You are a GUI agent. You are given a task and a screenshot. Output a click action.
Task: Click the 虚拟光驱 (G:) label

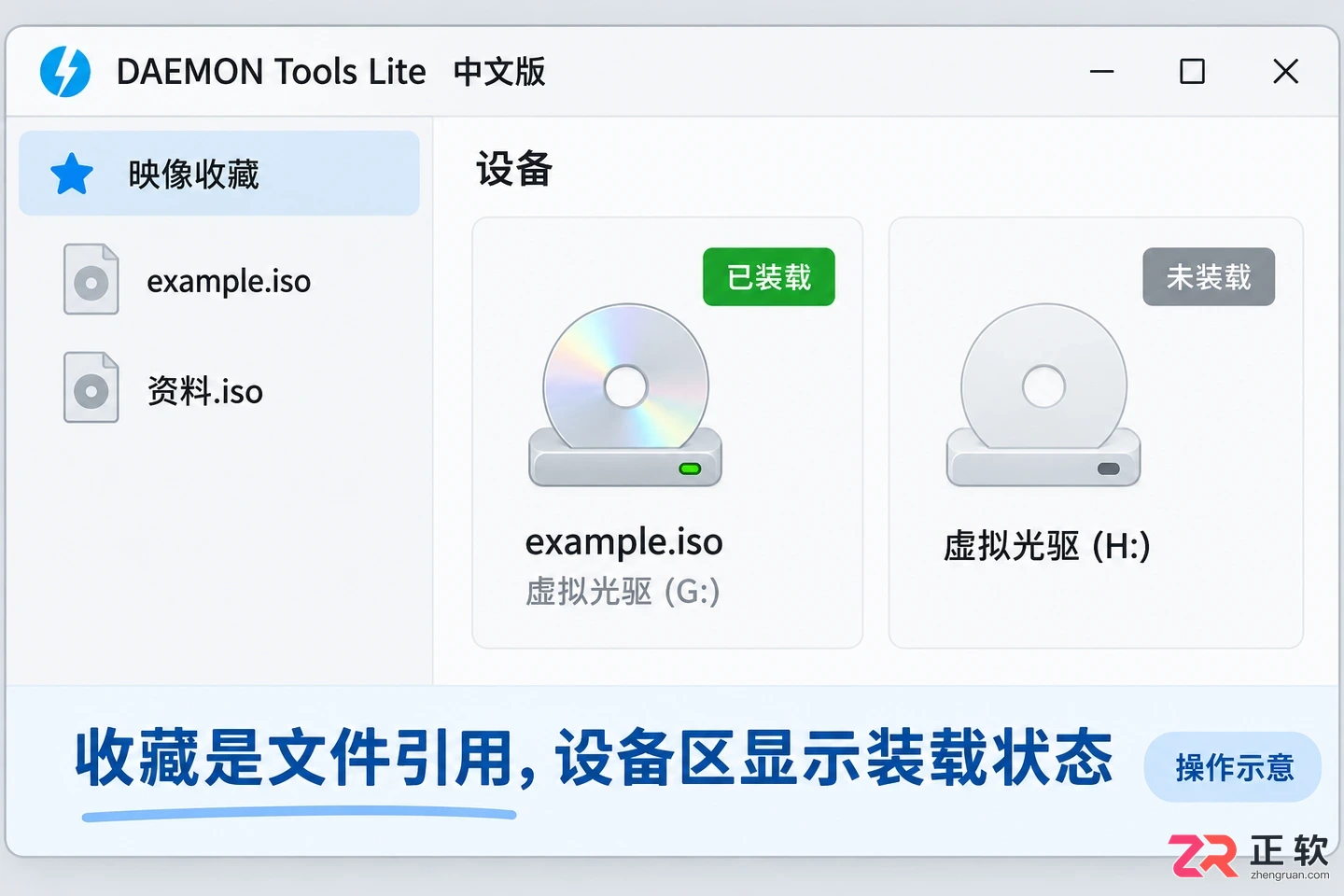pyautogui.click(x=623, y=592)
